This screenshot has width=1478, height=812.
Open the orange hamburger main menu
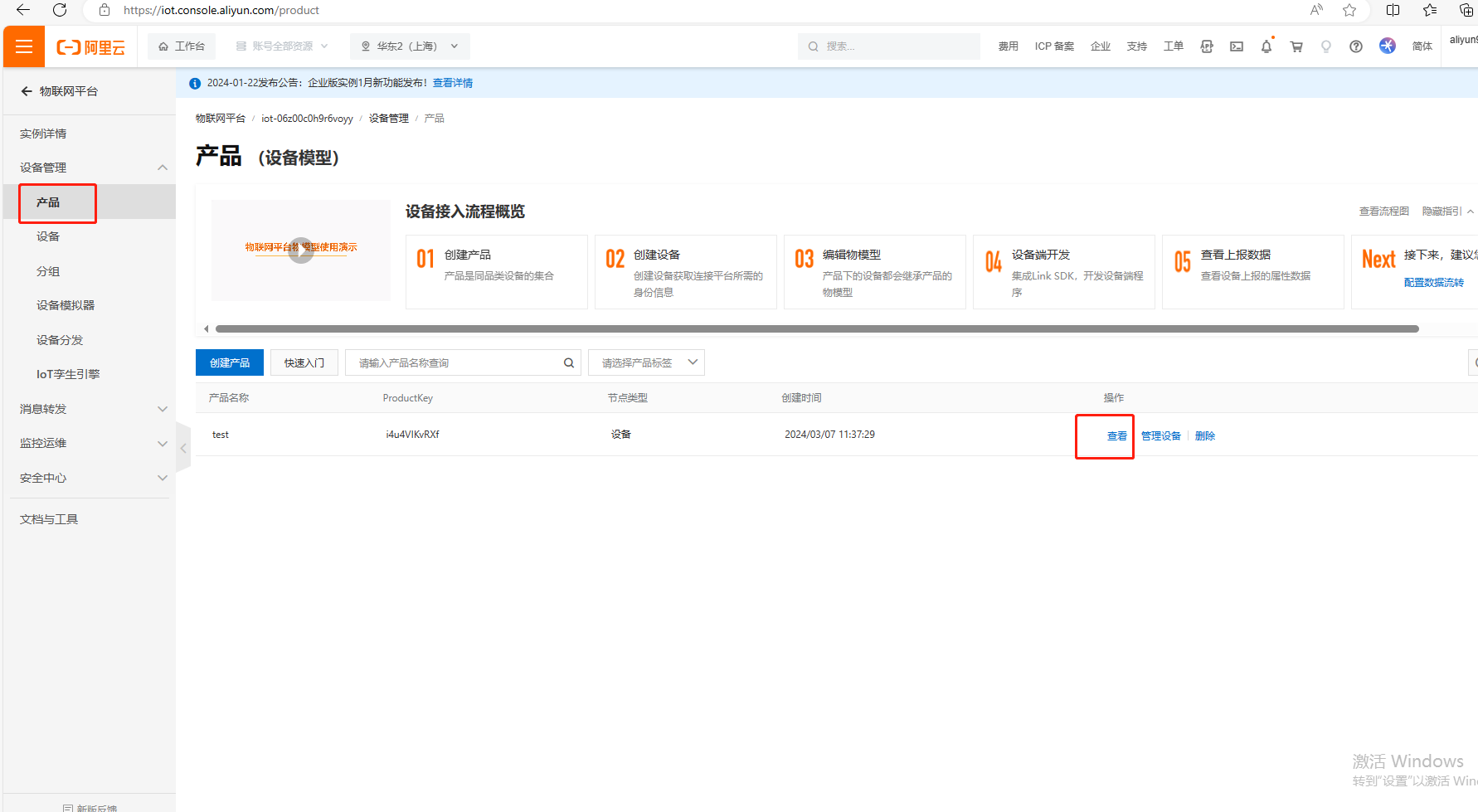24,46
